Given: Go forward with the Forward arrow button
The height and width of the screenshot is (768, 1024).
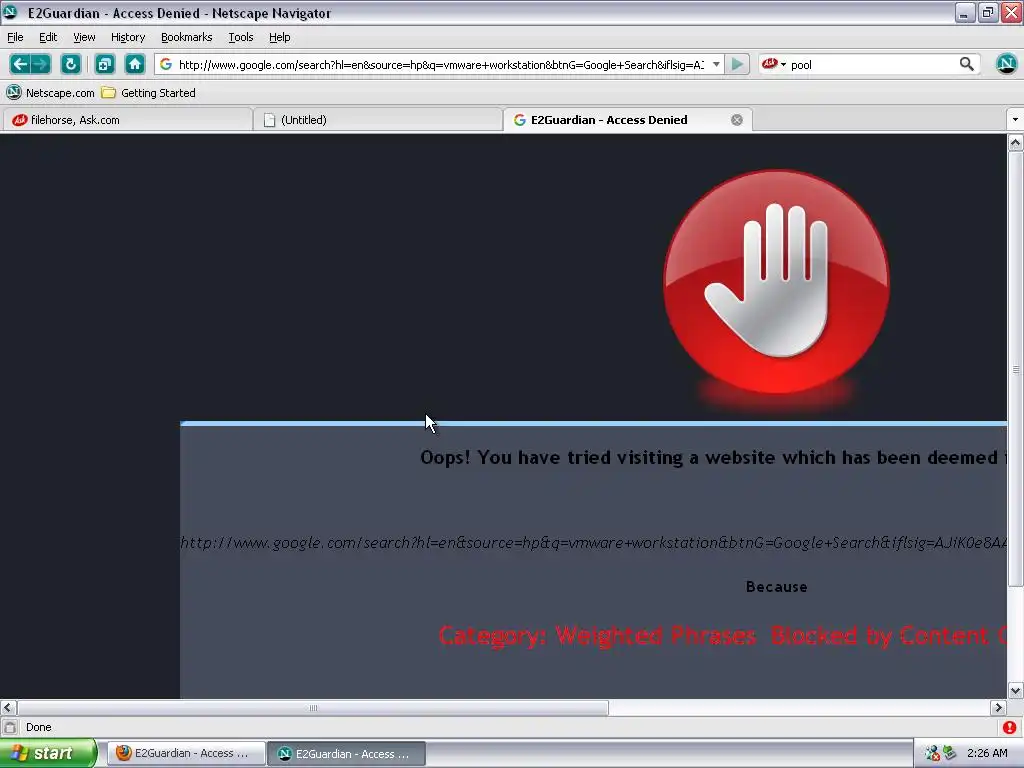Looking at the screenshot, I should (40, 64).
